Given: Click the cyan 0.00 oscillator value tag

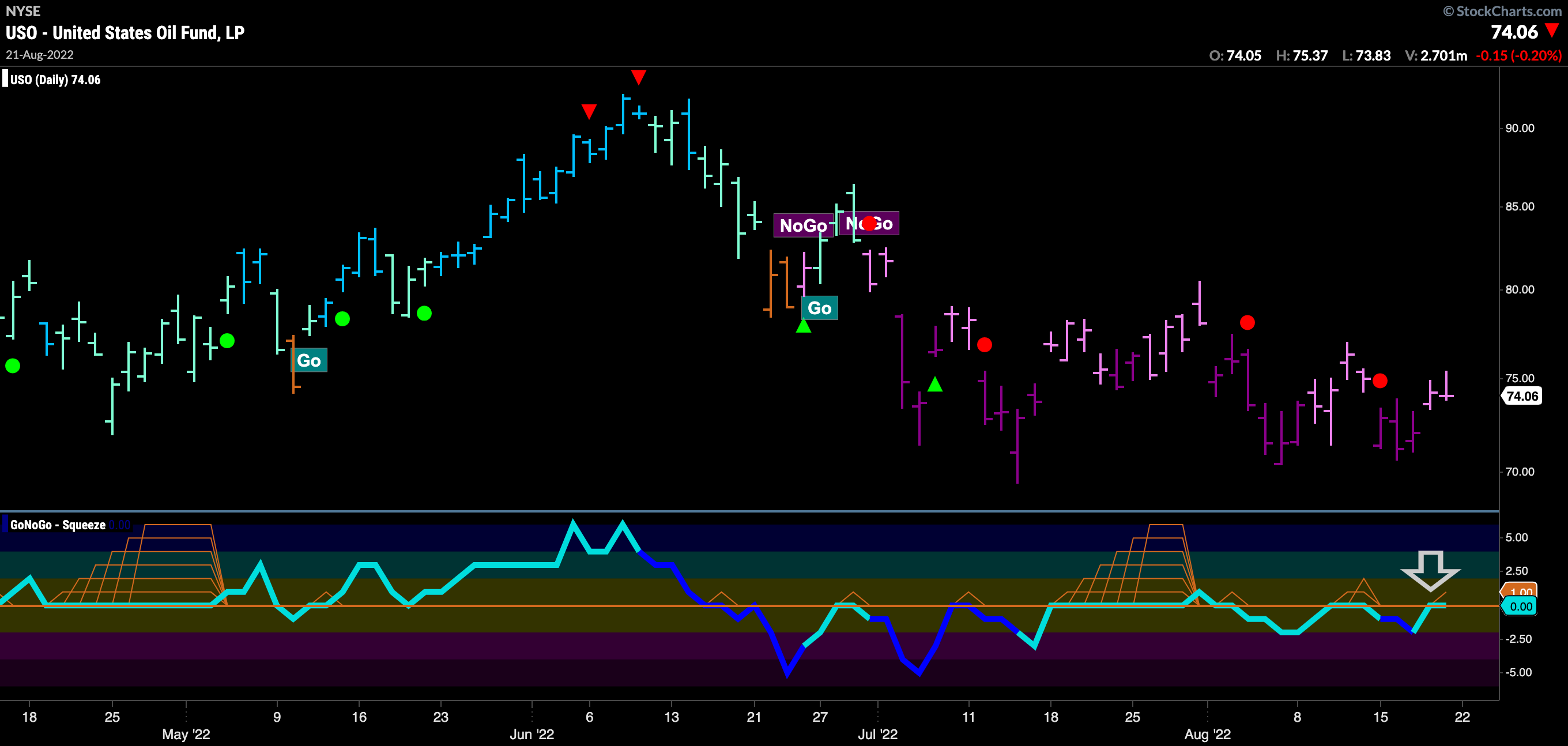Looking at the screenshot, I should point(1520,606).
